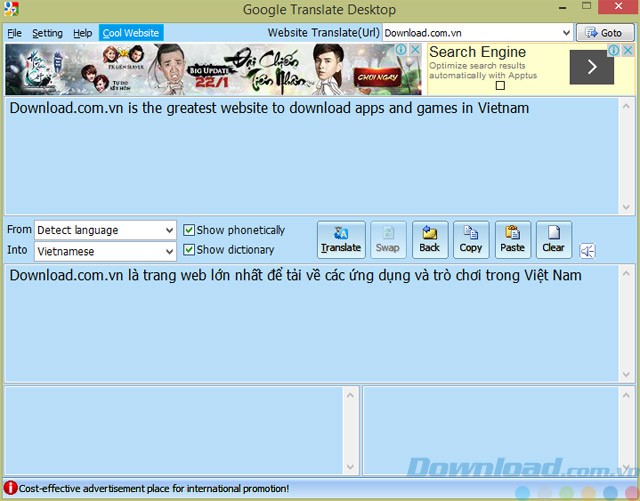Close the Search Engine ad
This screenshot has height=501, width=640.
[628, 50]
